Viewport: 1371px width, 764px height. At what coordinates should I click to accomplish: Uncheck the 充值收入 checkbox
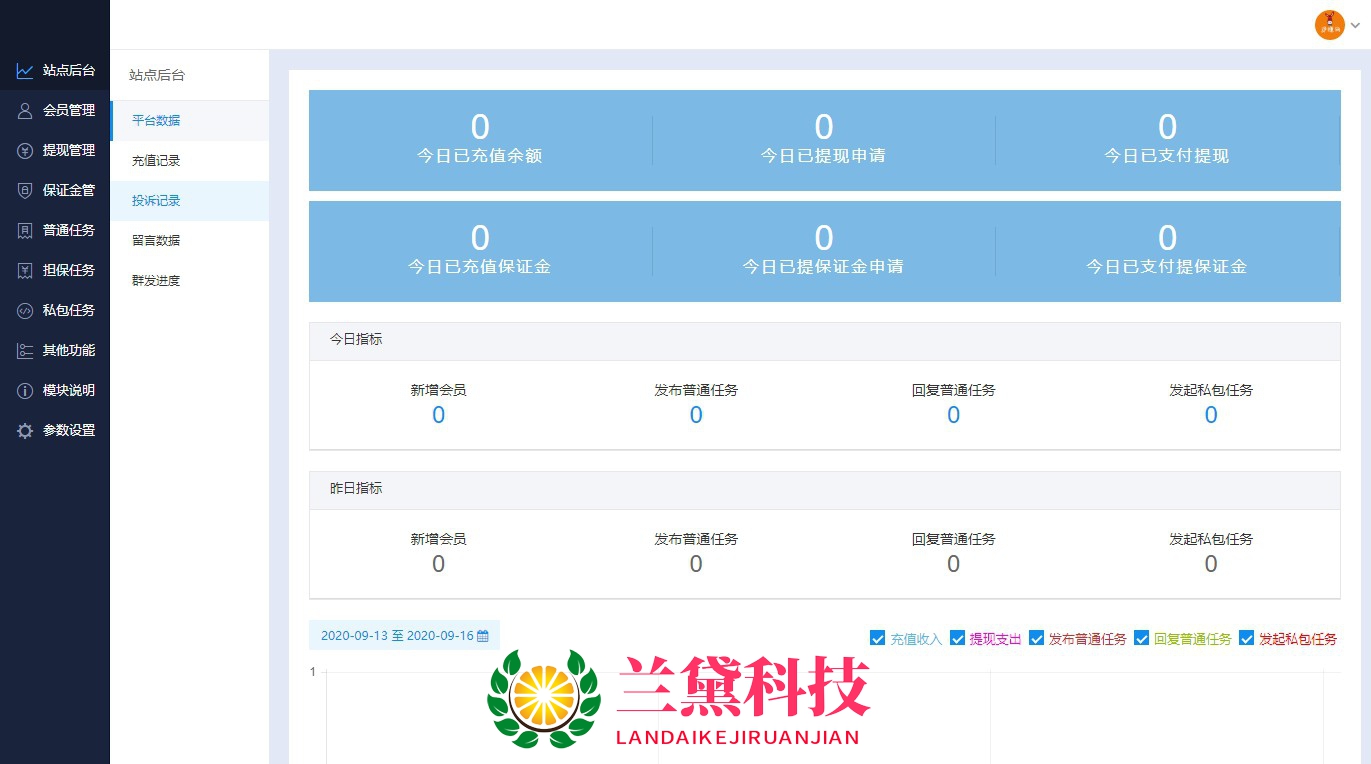877,638
